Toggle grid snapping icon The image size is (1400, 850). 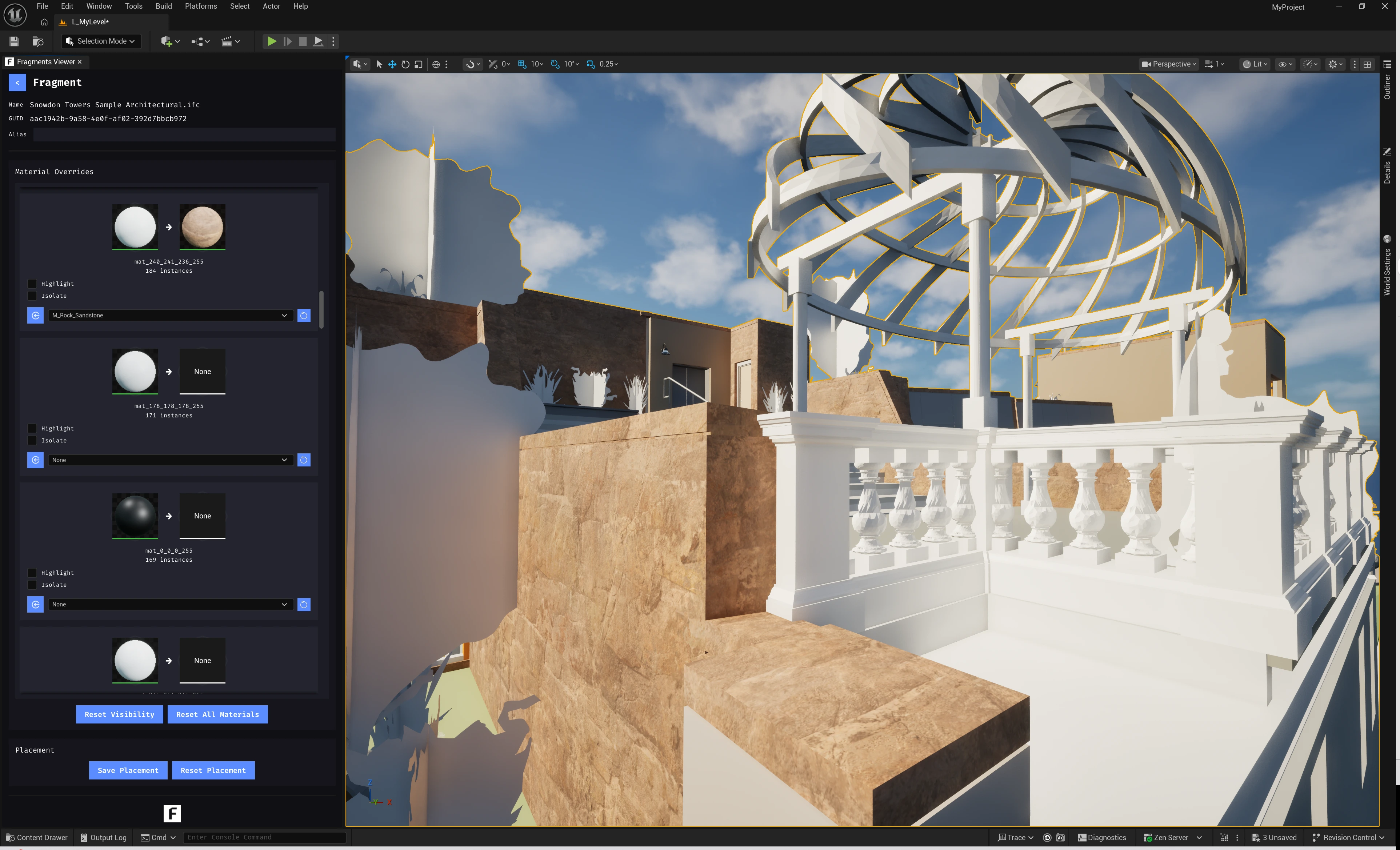[x=521, y=64]
